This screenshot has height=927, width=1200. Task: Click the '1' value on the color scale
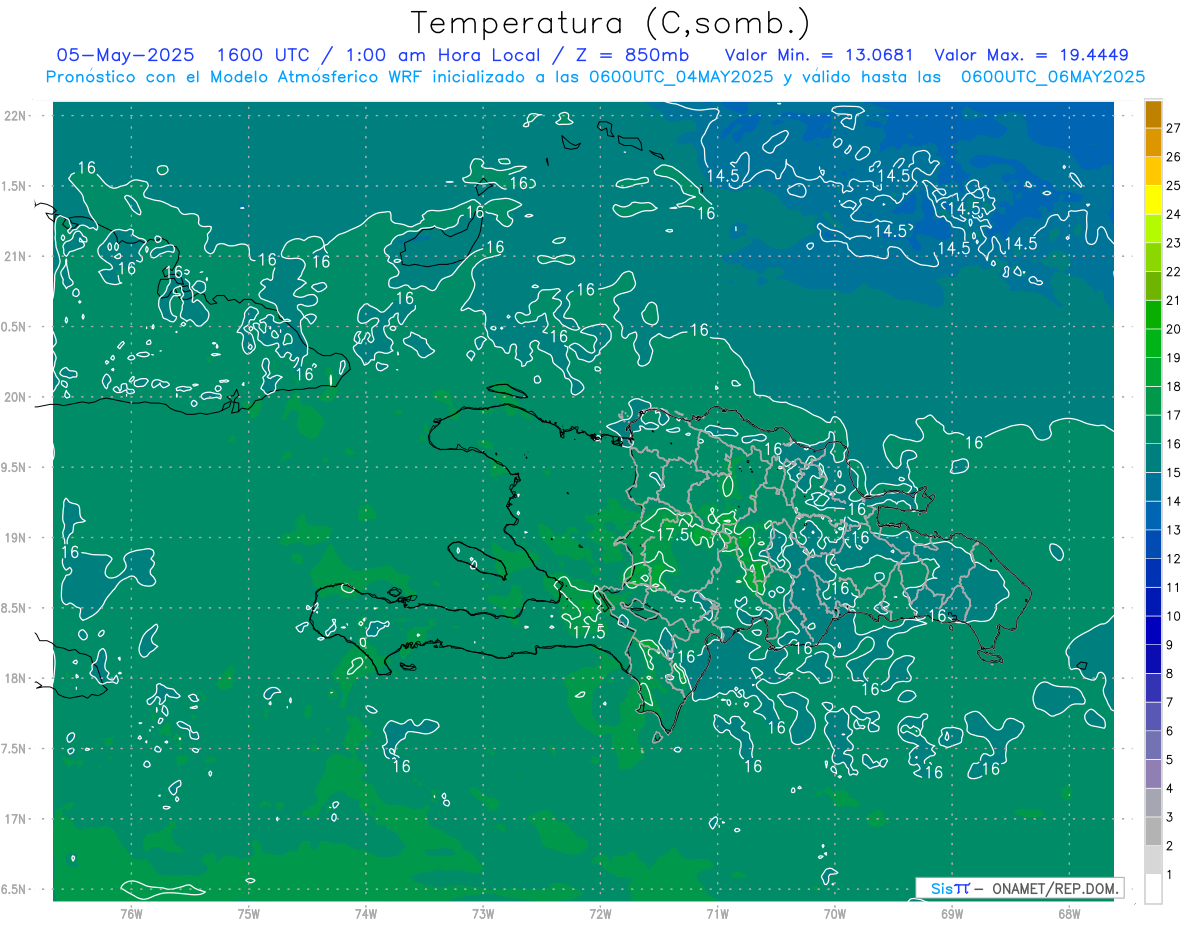pyautogui.click(x=1170, y=875)
